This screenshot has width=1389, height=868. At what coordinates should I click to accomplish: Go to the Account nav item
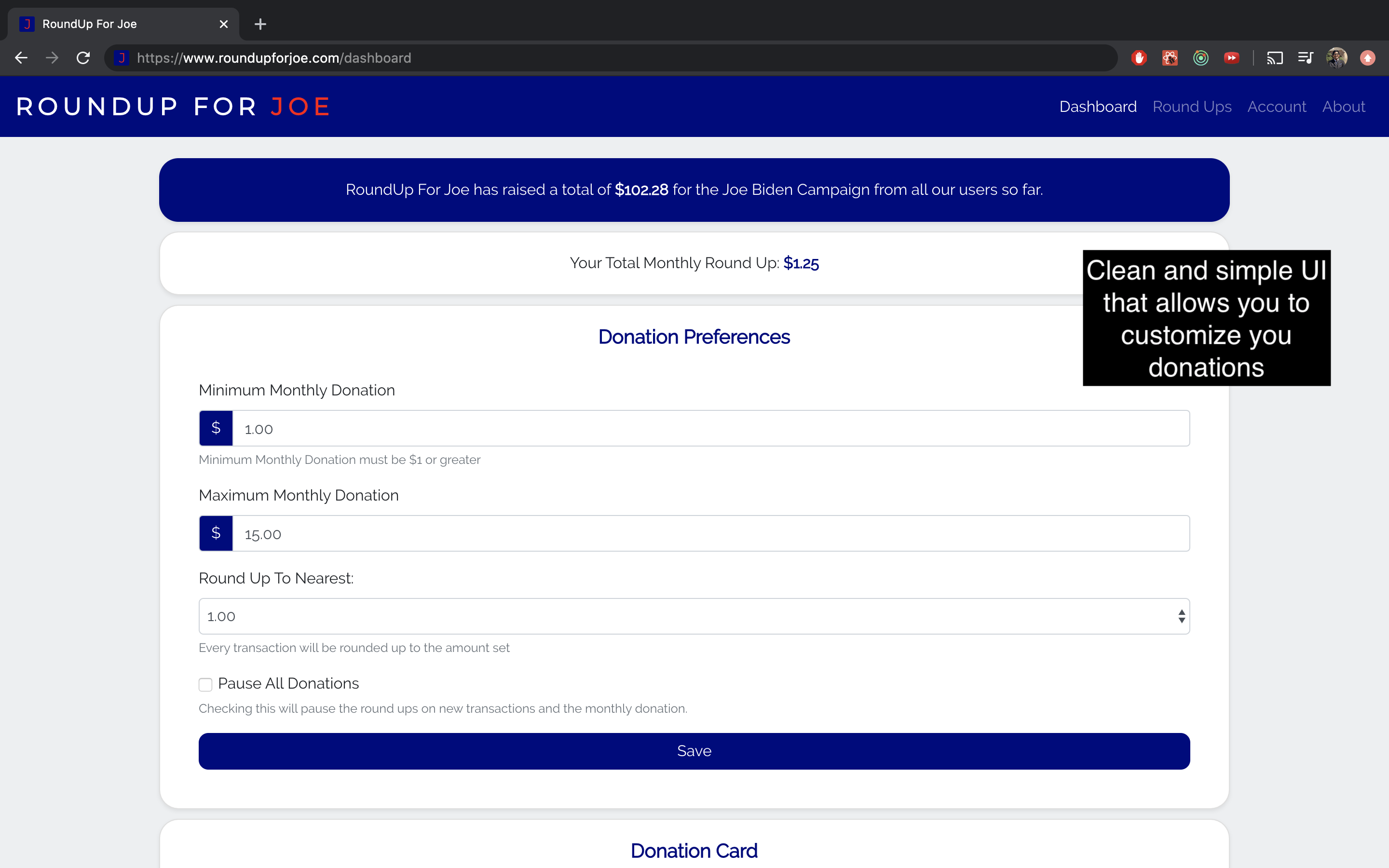pos(1277,107)
